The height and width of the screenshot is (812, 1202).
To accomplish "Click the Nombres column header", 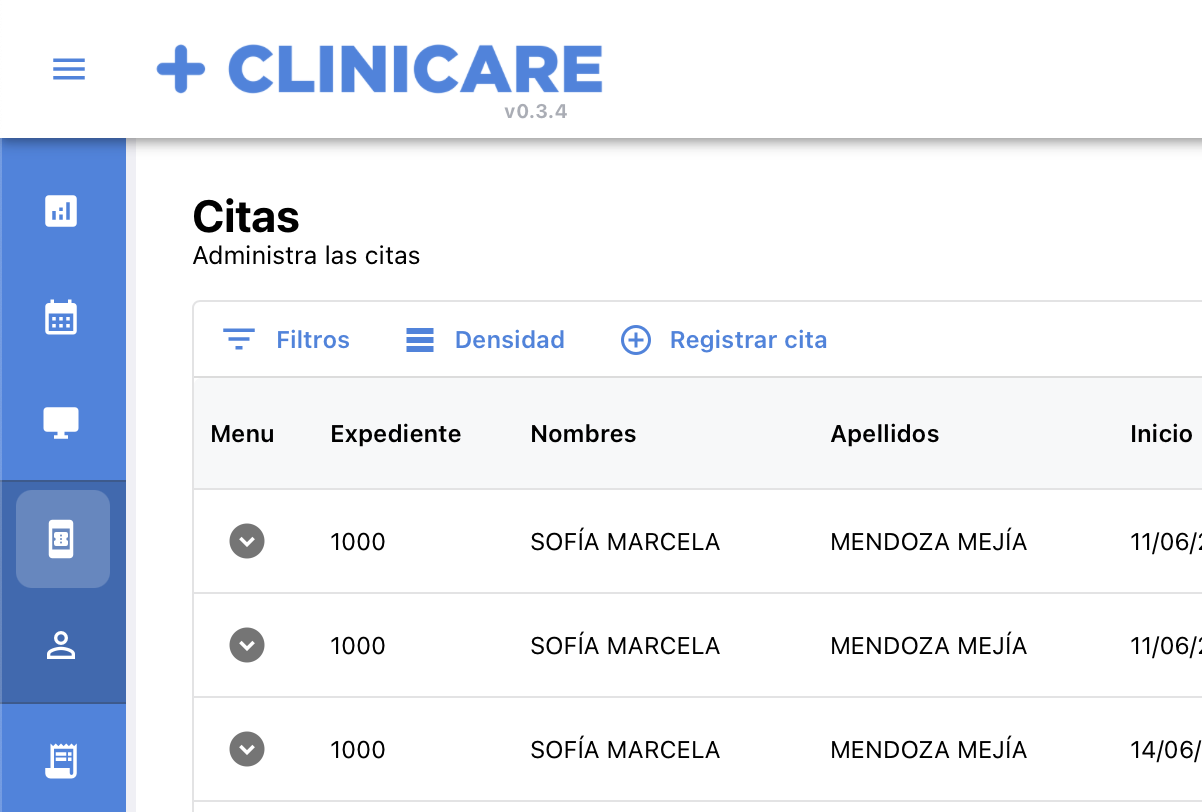I will pos(583,434).
